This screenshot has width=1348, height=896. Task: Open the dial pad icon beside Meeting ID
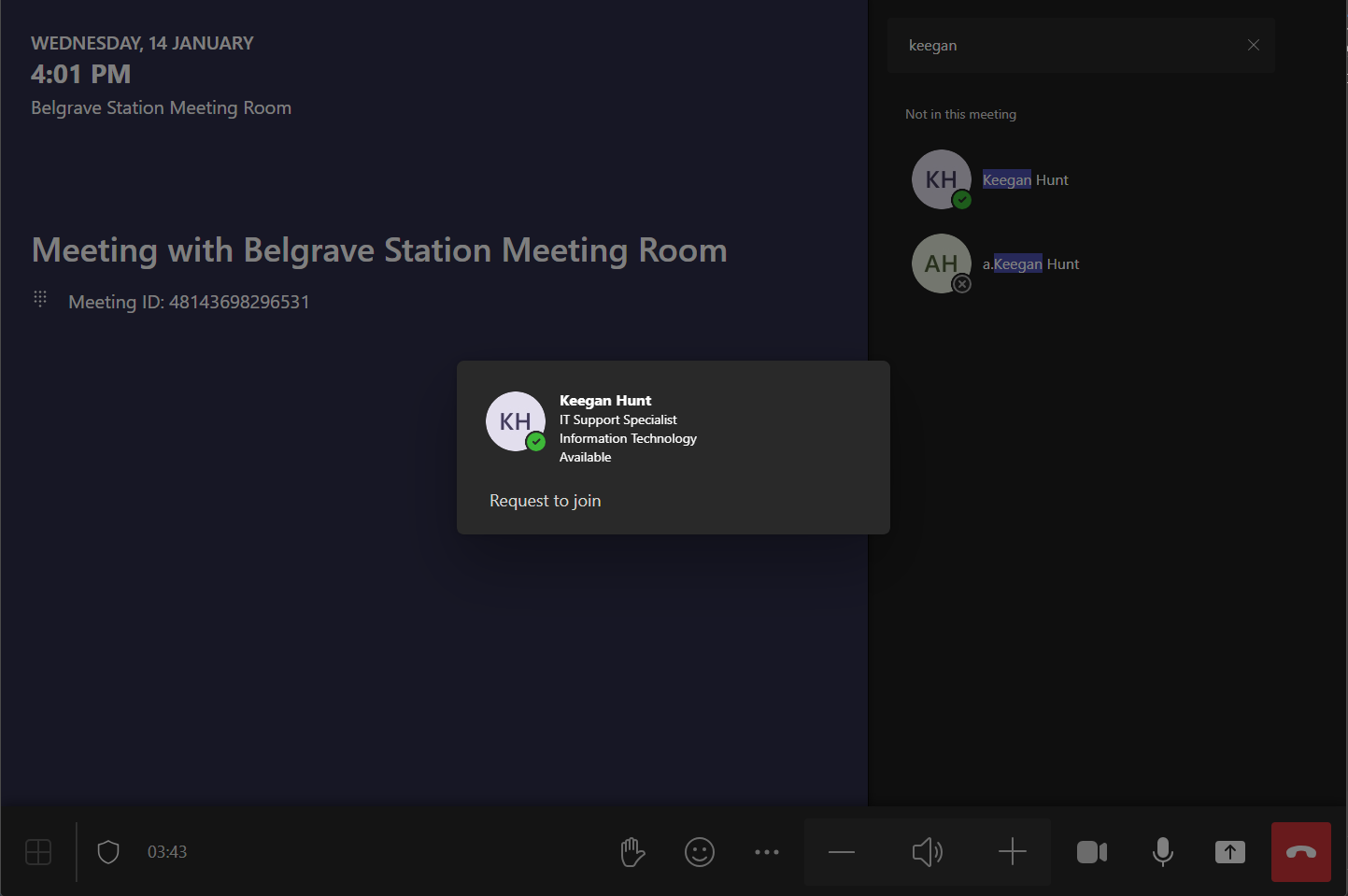[x=40, y=299]
